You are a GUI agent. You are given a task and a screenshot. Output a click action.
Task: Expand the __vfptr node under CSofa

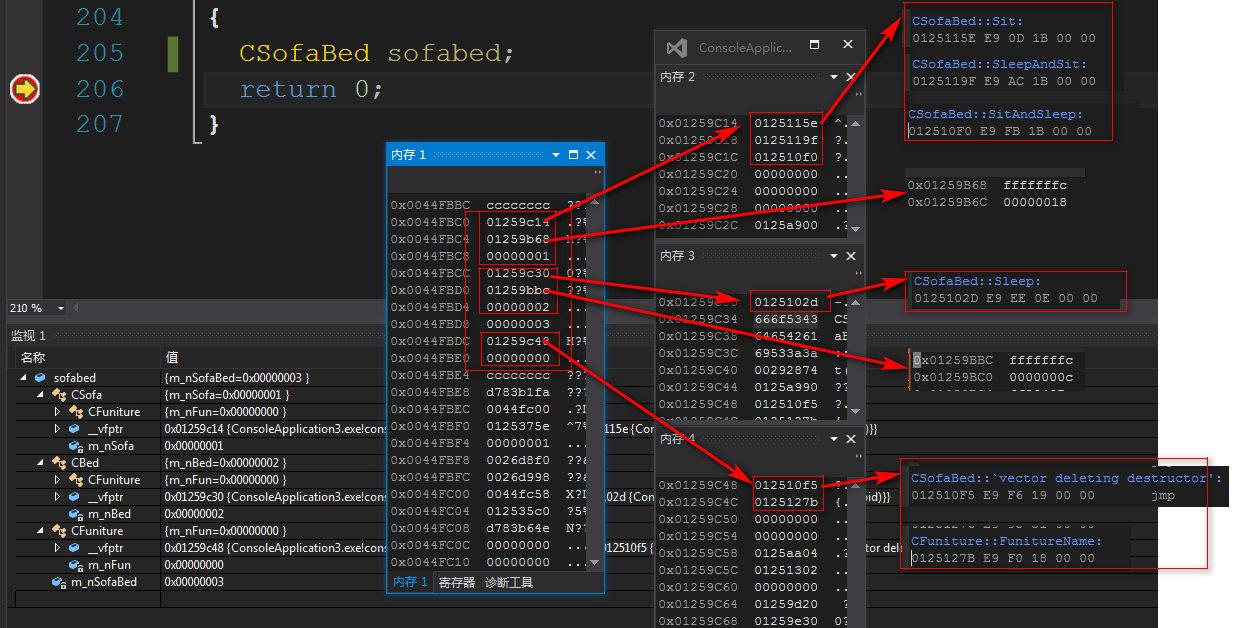(57, 429)
